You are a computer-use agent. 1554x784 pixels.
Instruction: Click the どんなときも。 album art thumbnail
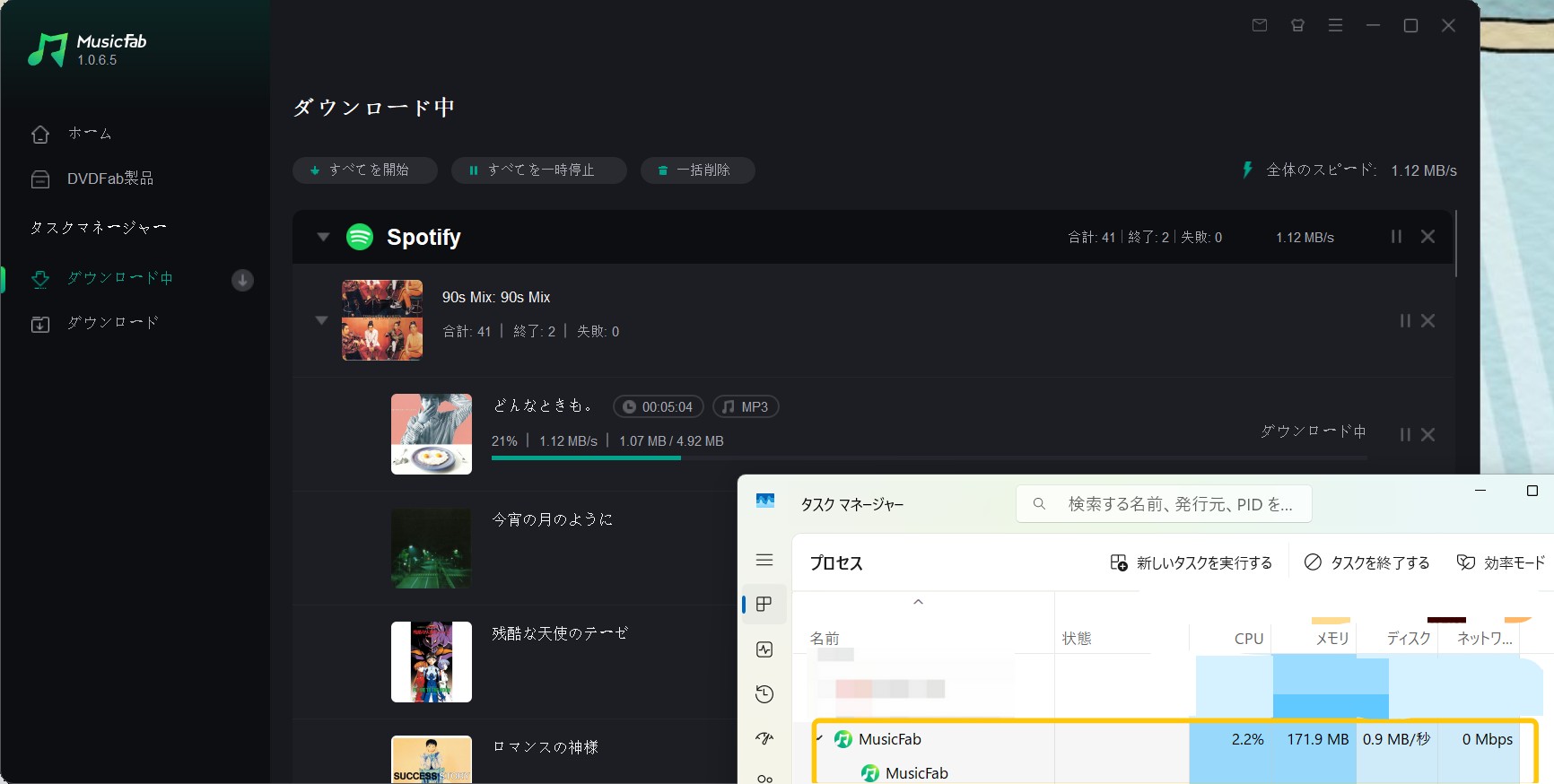coord(432,434)
